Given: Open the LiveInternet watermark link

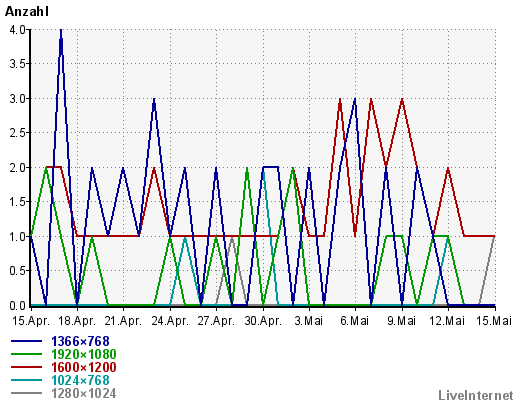Looking at the screenshot, I should [x=476, y=396].
